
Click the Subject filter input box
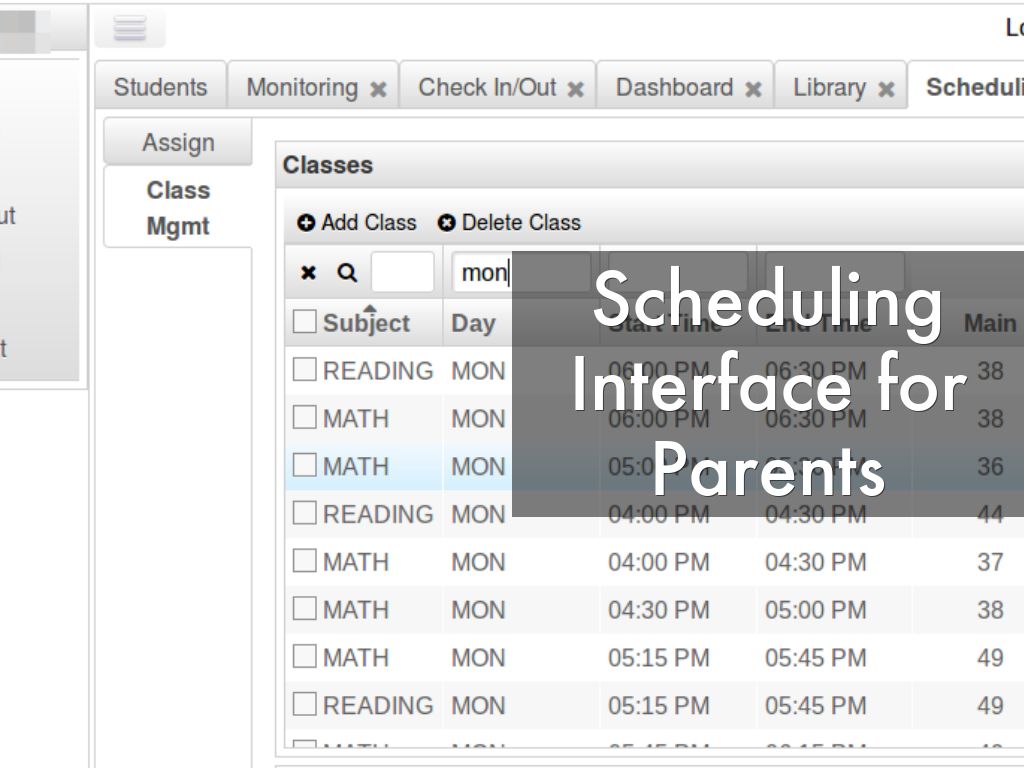pyautogui.click(x=402, y=272)
